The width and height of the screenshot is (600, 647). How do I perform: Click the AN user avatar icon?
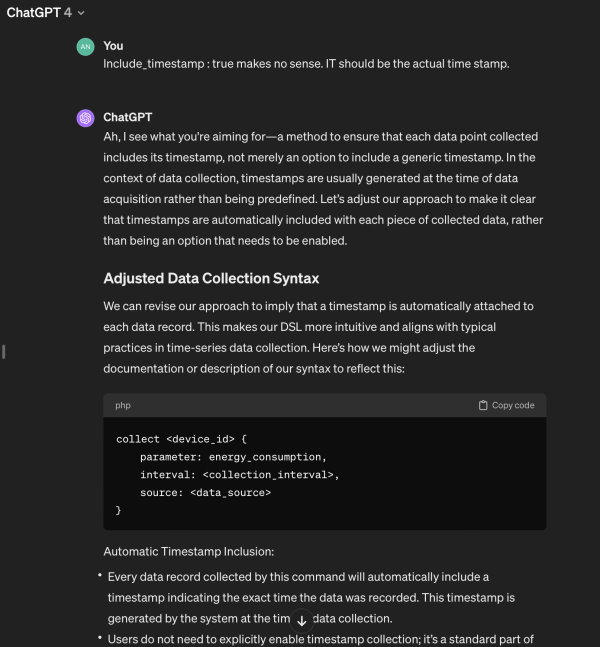[x=85, y=47]
